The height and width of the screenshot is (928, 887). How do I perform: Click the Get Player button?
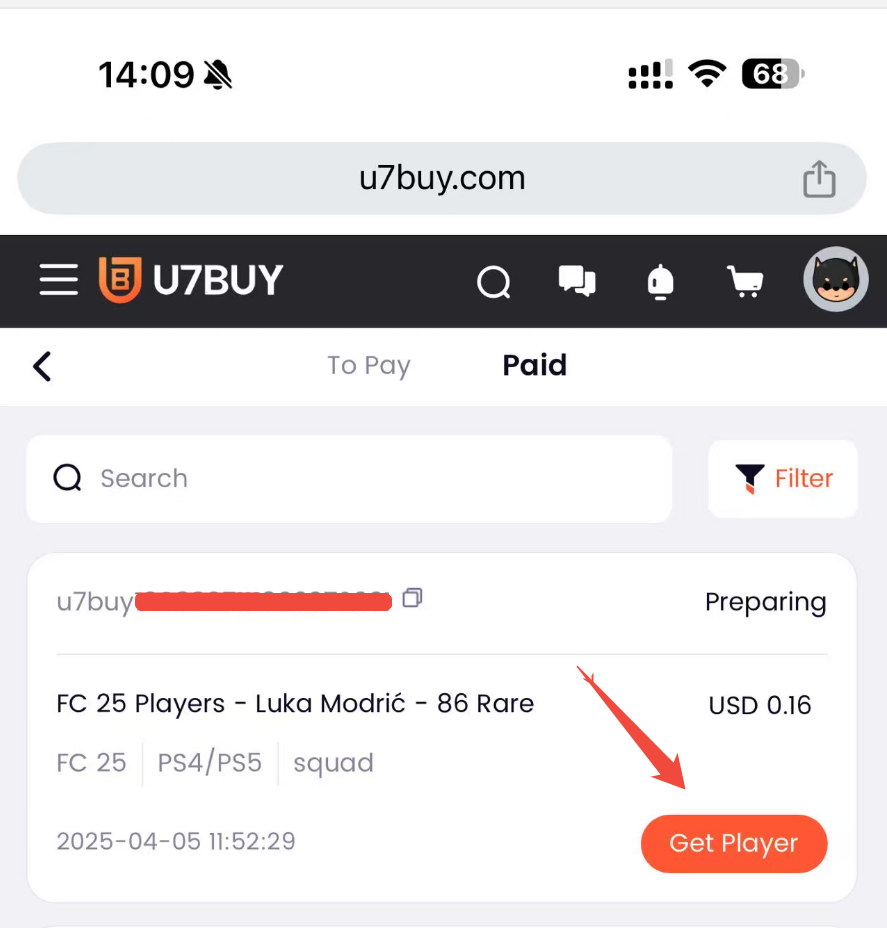[734, 843]
